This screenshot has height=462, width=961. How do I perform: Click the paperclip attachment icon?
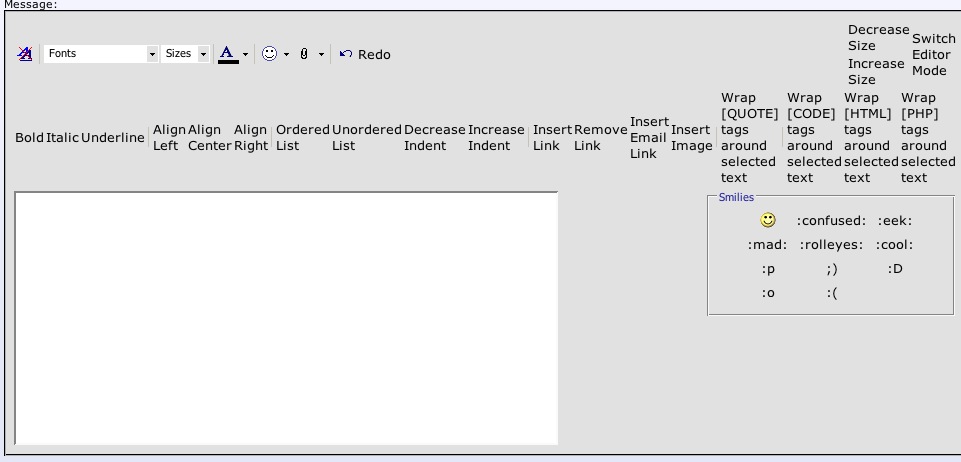coord(304,54)
